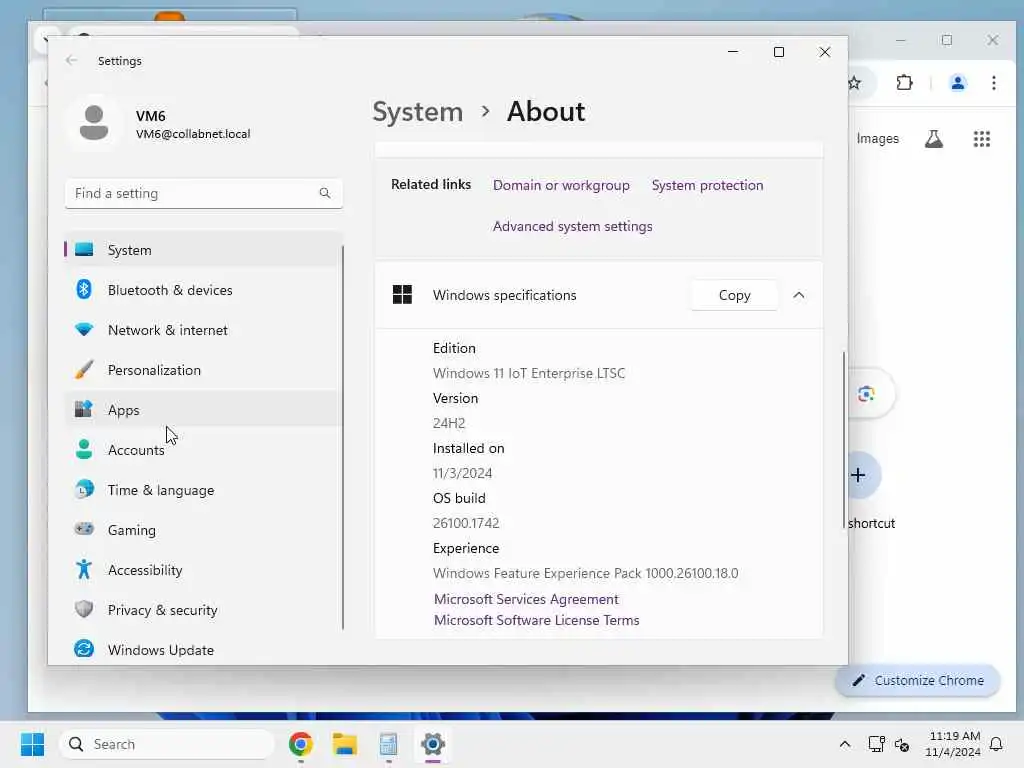Click the Personalization paintbrush icon
This screenshot has width=1024, height=768.
point(84,370)
